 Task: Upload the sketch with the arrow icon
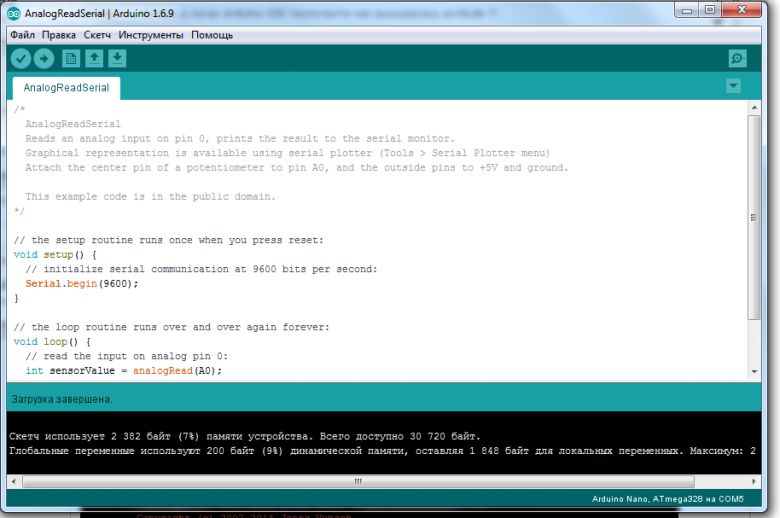click(x=44, y=59)
